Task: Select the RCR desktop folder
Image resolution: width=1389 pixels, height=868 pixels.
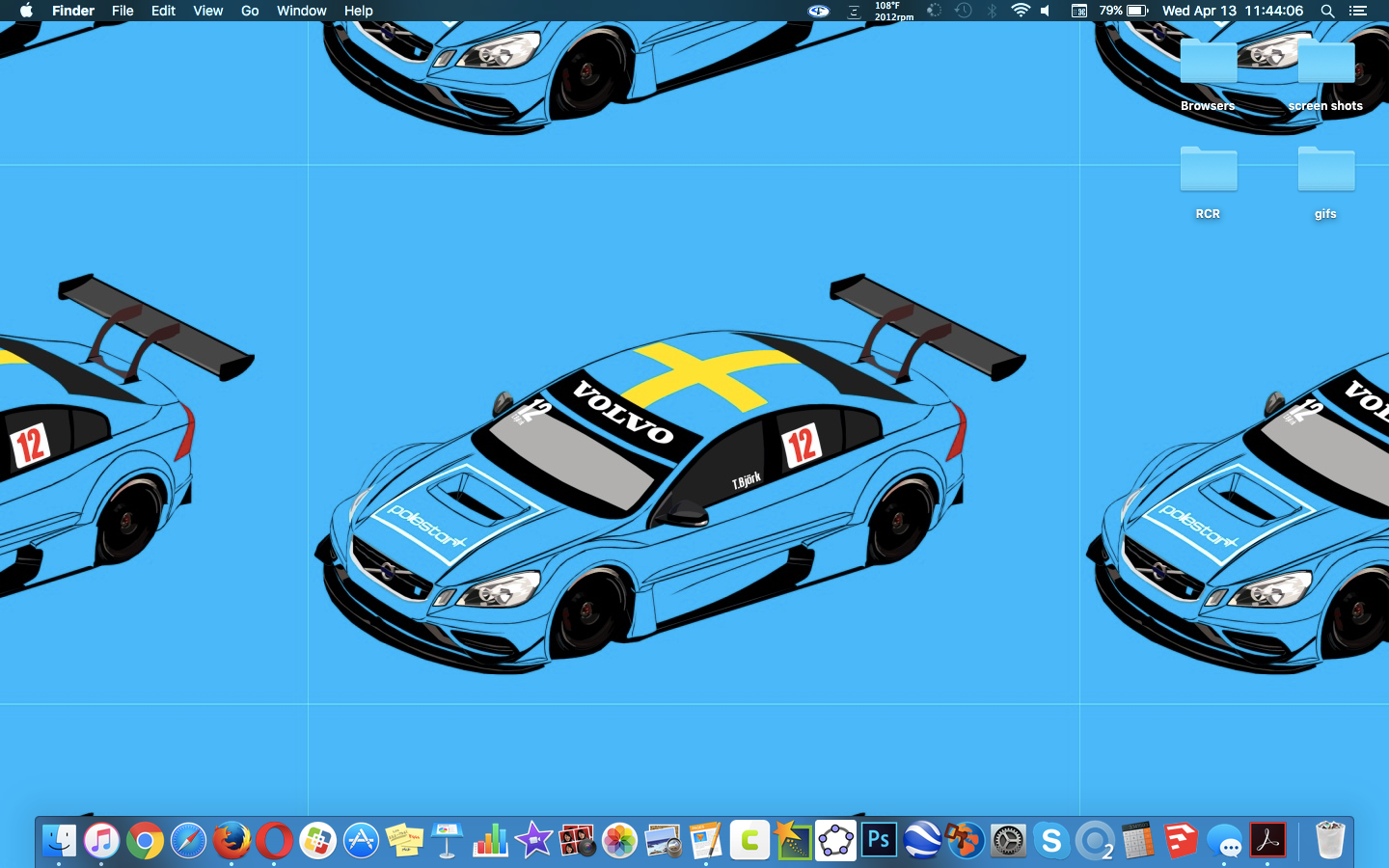Action: [1208, 183]
